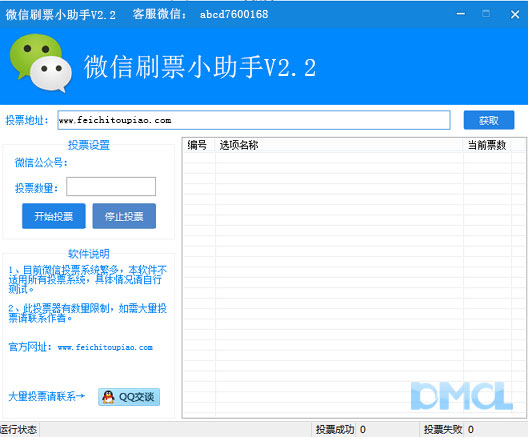The height and width of the screenshot is (437, 528).
Task: Close the 微信刷票小助手 window
Action: [x=515, y=14]
